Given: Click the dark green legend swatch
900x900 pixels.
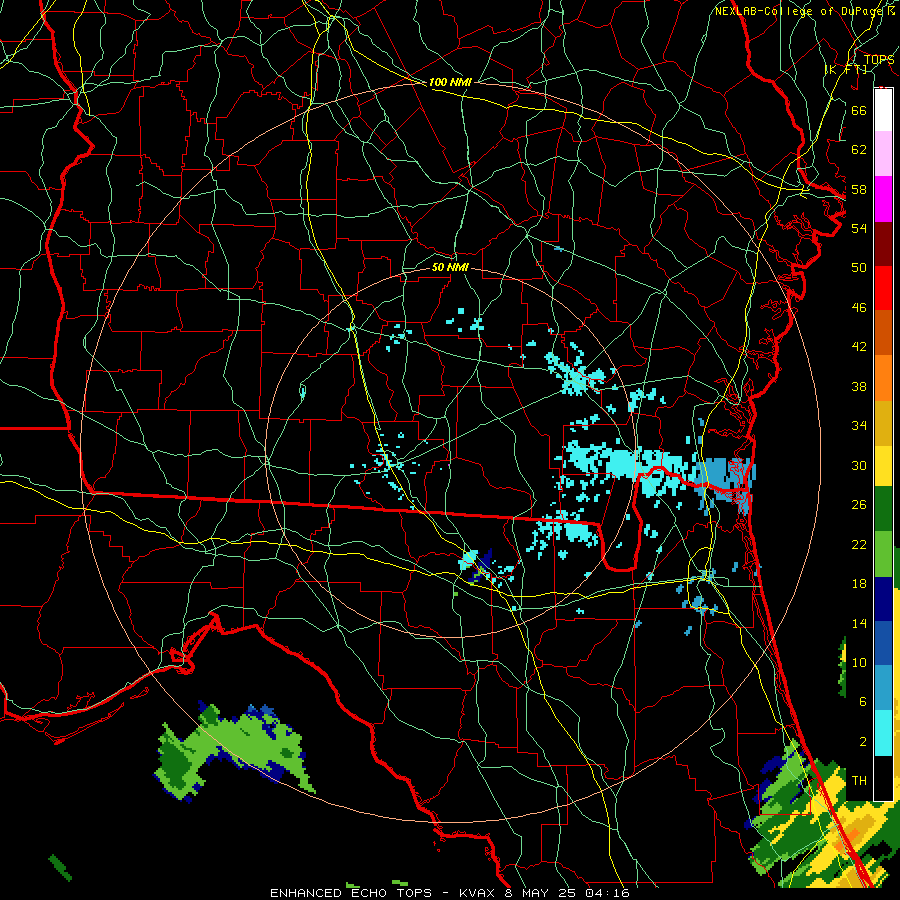Looking at the screenshot, I should tap(883, 509).
